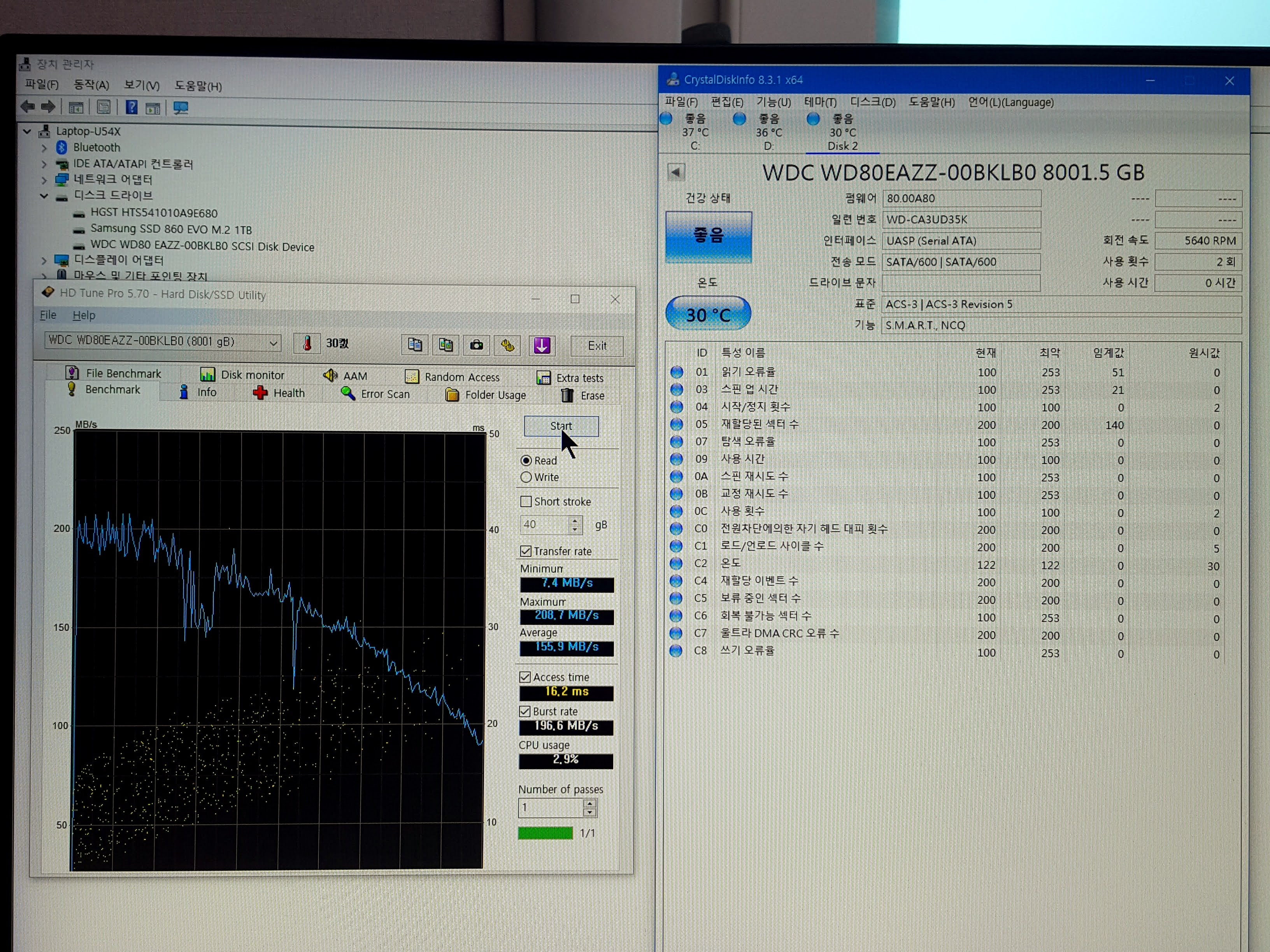Click the purple download arrow icon in HD Tune
Screen dimensions: 1270x952
542,345
